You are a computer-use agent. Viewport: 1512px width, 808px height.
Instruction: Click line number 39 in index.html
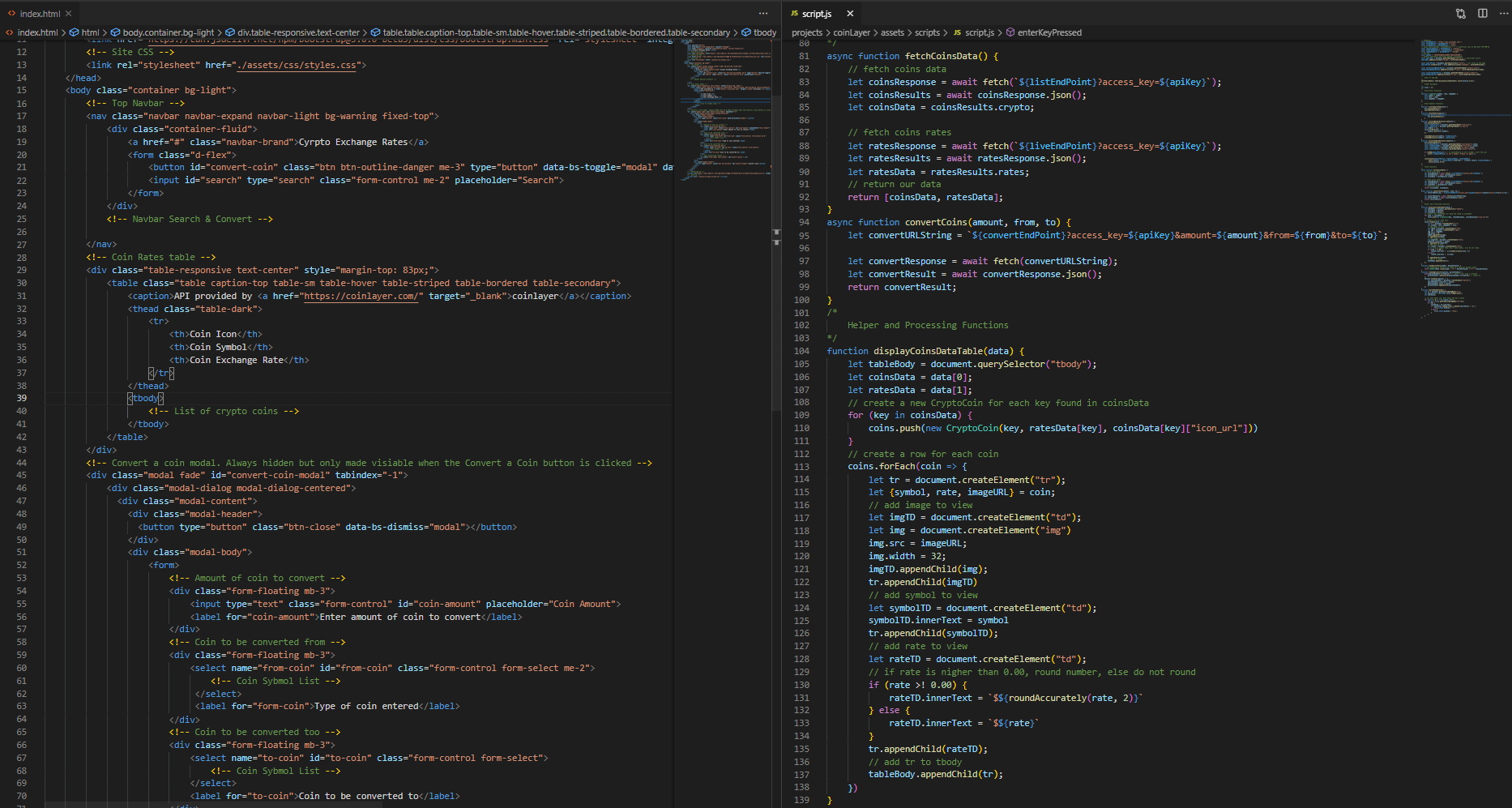coord(21,399)
